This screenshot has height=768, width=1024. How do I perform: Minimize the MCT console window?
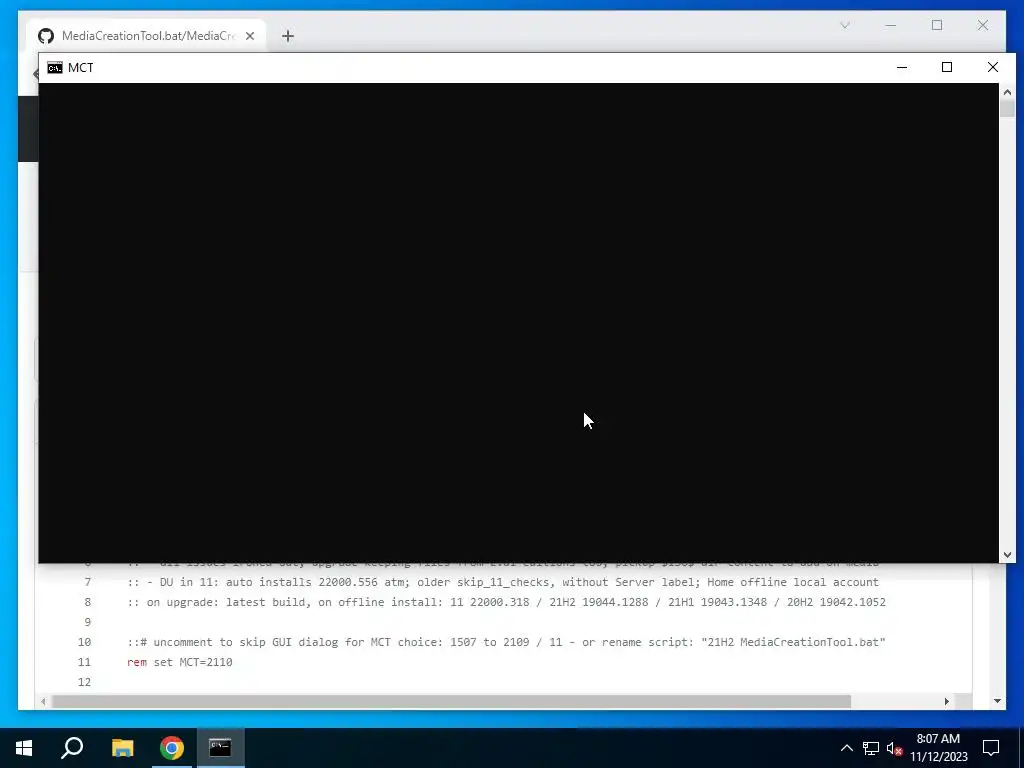pos(902,67)
